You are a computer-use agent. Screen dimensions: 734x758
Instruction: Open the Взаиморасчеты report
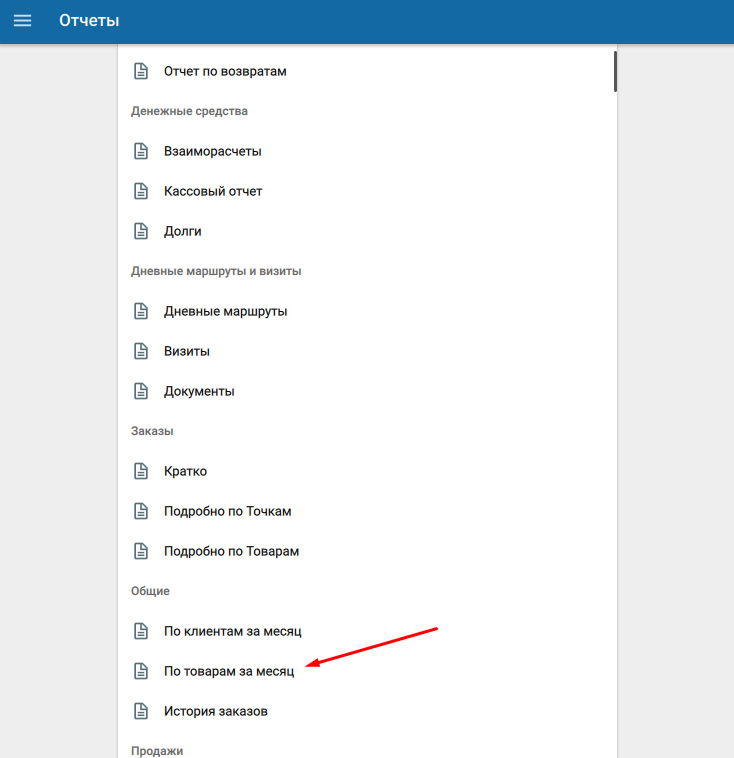212,151
